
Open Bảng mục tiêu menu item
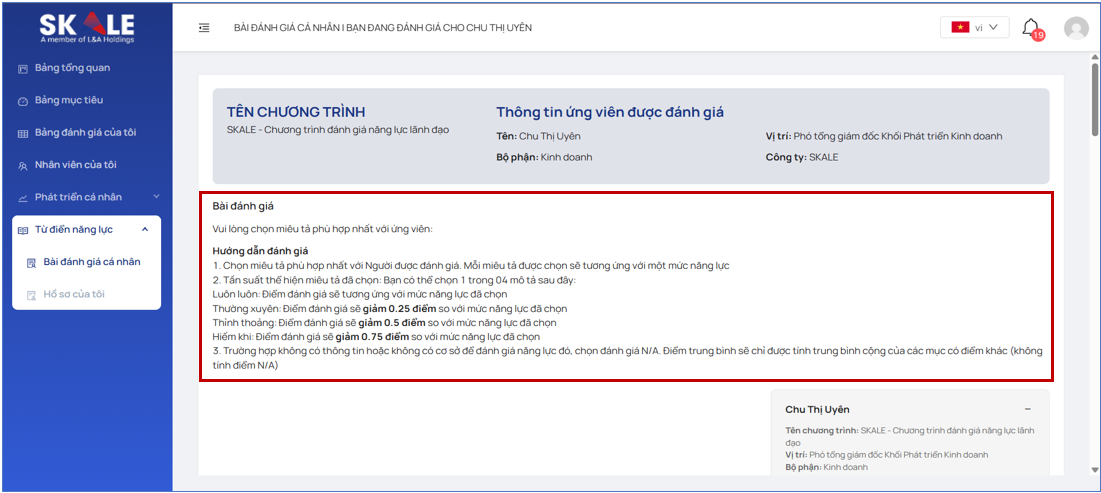click(x=69, y=101)
